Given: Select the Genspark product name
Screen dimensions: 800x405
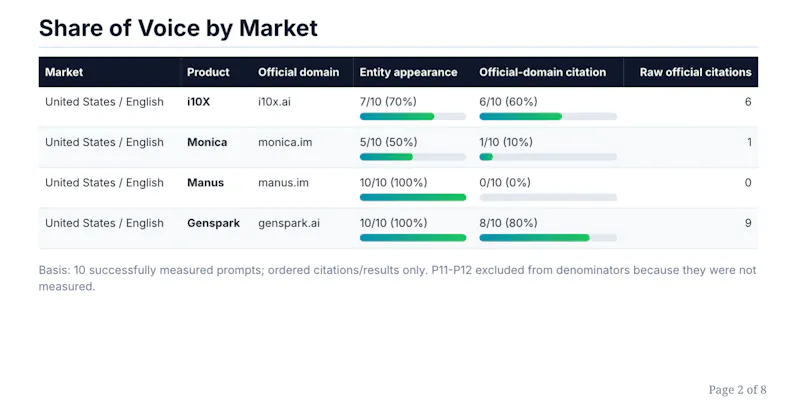Looking at the screenshot, I should tap(213, 223).
